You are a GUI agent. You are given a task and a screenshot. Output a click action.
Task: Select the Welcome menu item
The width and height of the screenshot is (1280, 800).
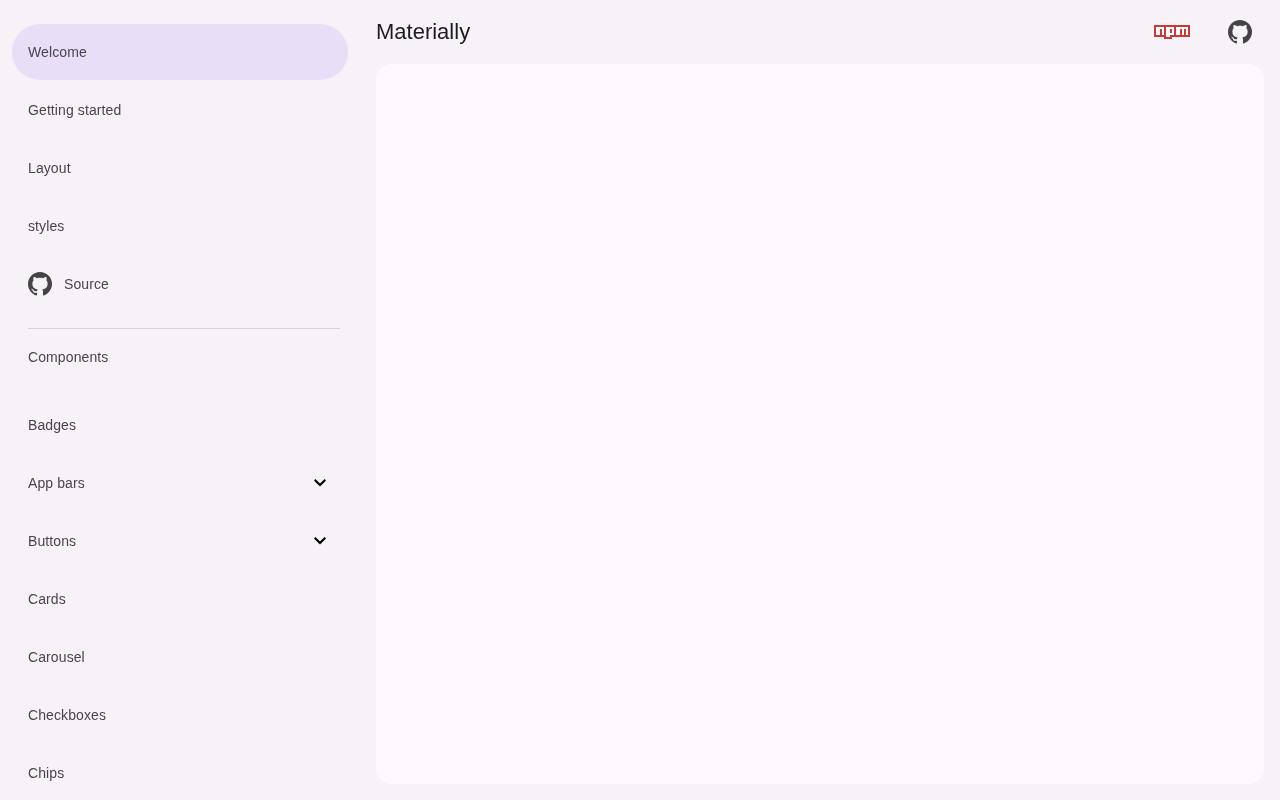[x=58, y=52]
